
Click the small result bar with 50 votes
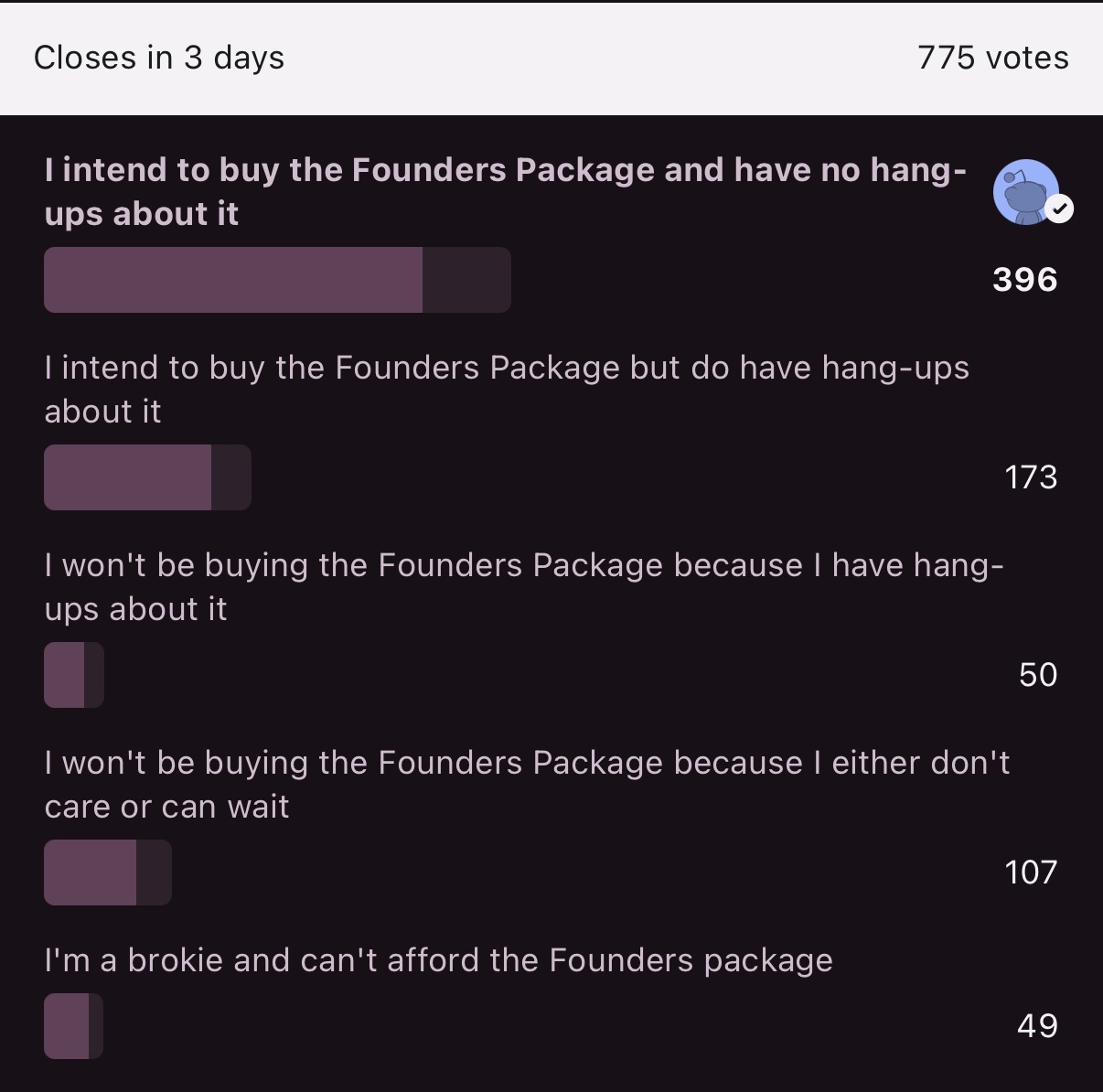point(74,675)
